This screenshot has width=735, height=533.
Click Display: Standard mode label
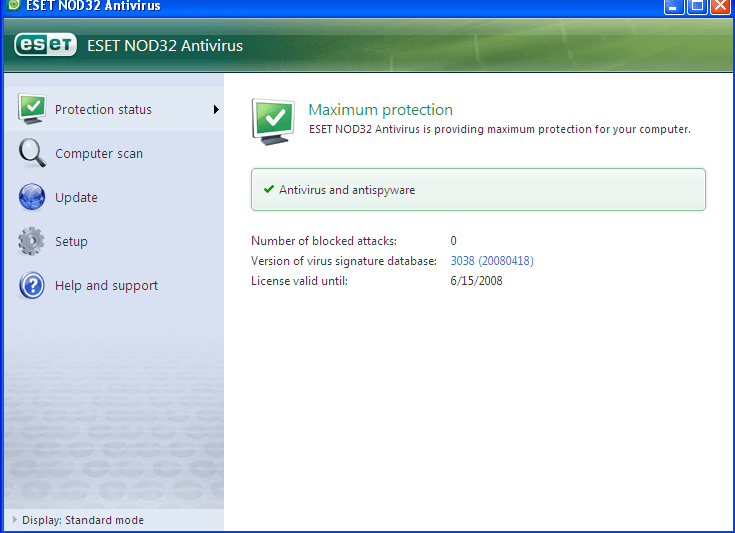click(x=82, y=520)
